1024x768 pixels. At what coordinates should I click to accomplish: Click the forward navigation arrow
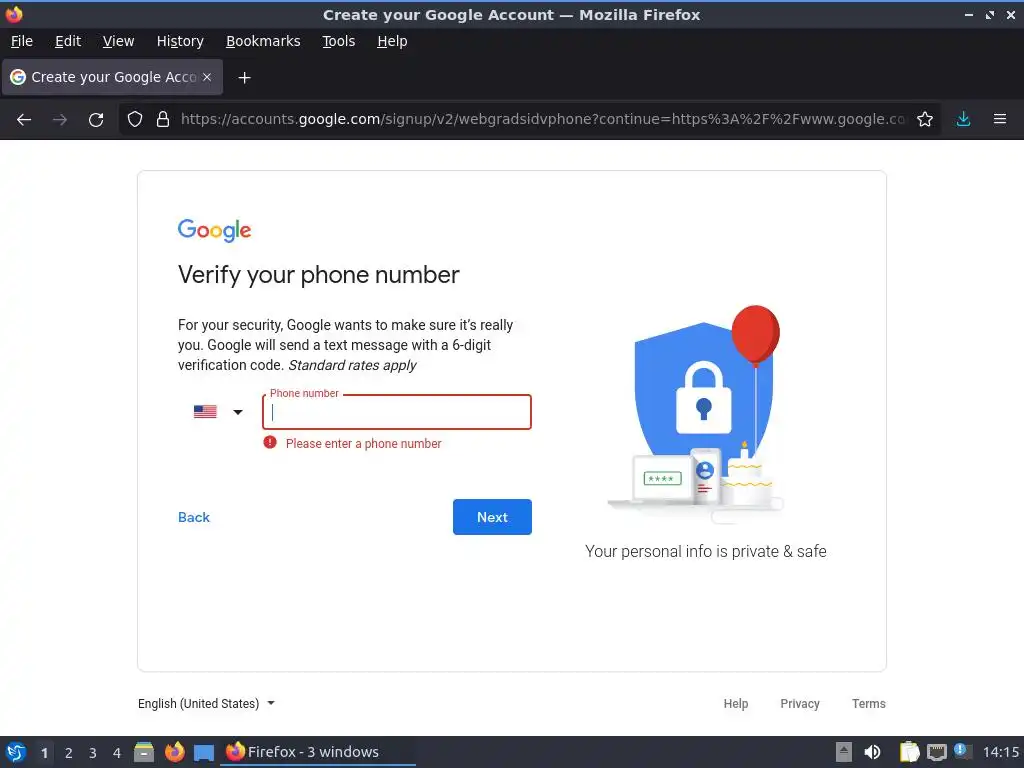tap(60, 120)
